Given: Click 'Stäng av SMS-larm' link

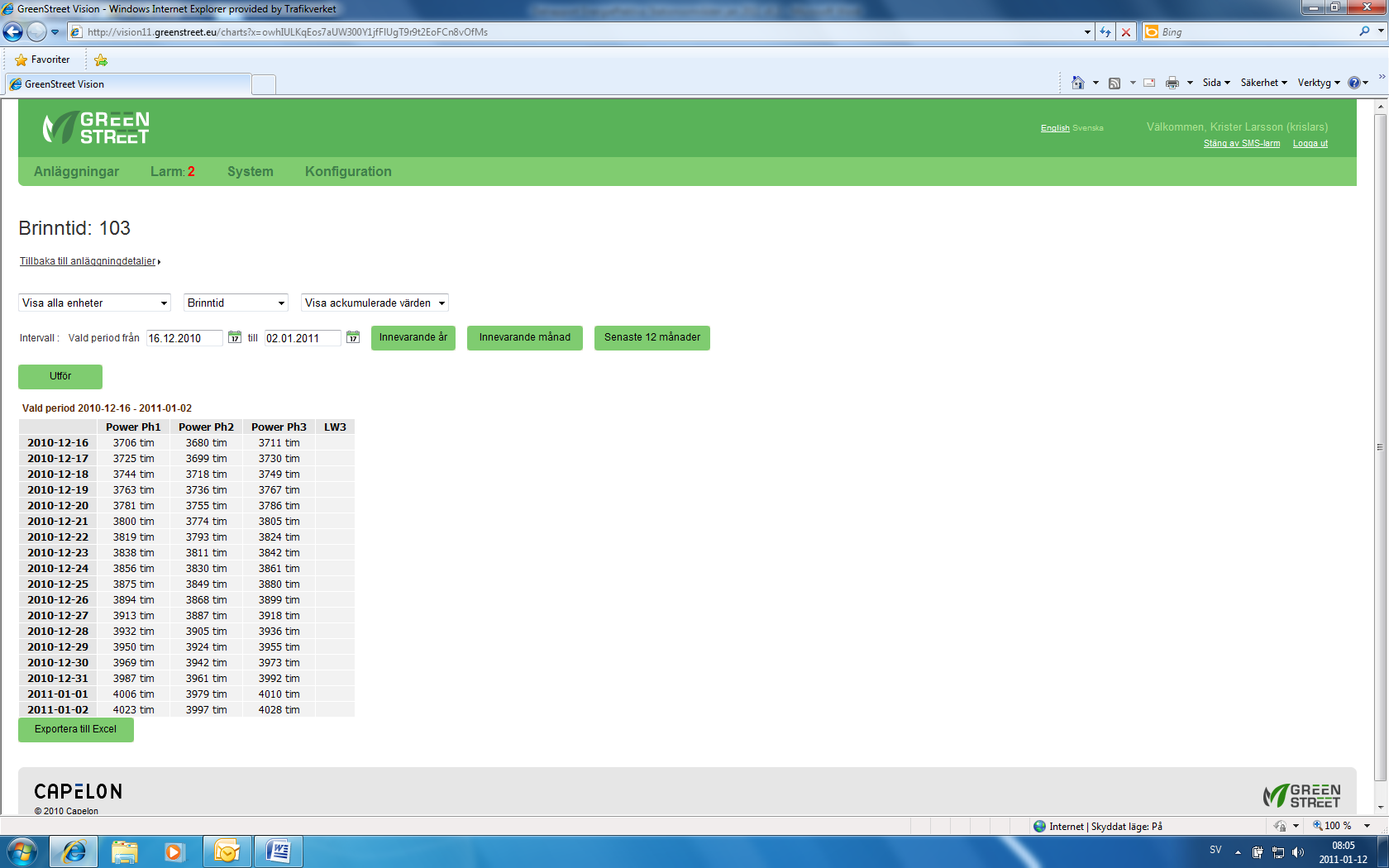Looking at the screenshot, I should [x=1242, y=144].
